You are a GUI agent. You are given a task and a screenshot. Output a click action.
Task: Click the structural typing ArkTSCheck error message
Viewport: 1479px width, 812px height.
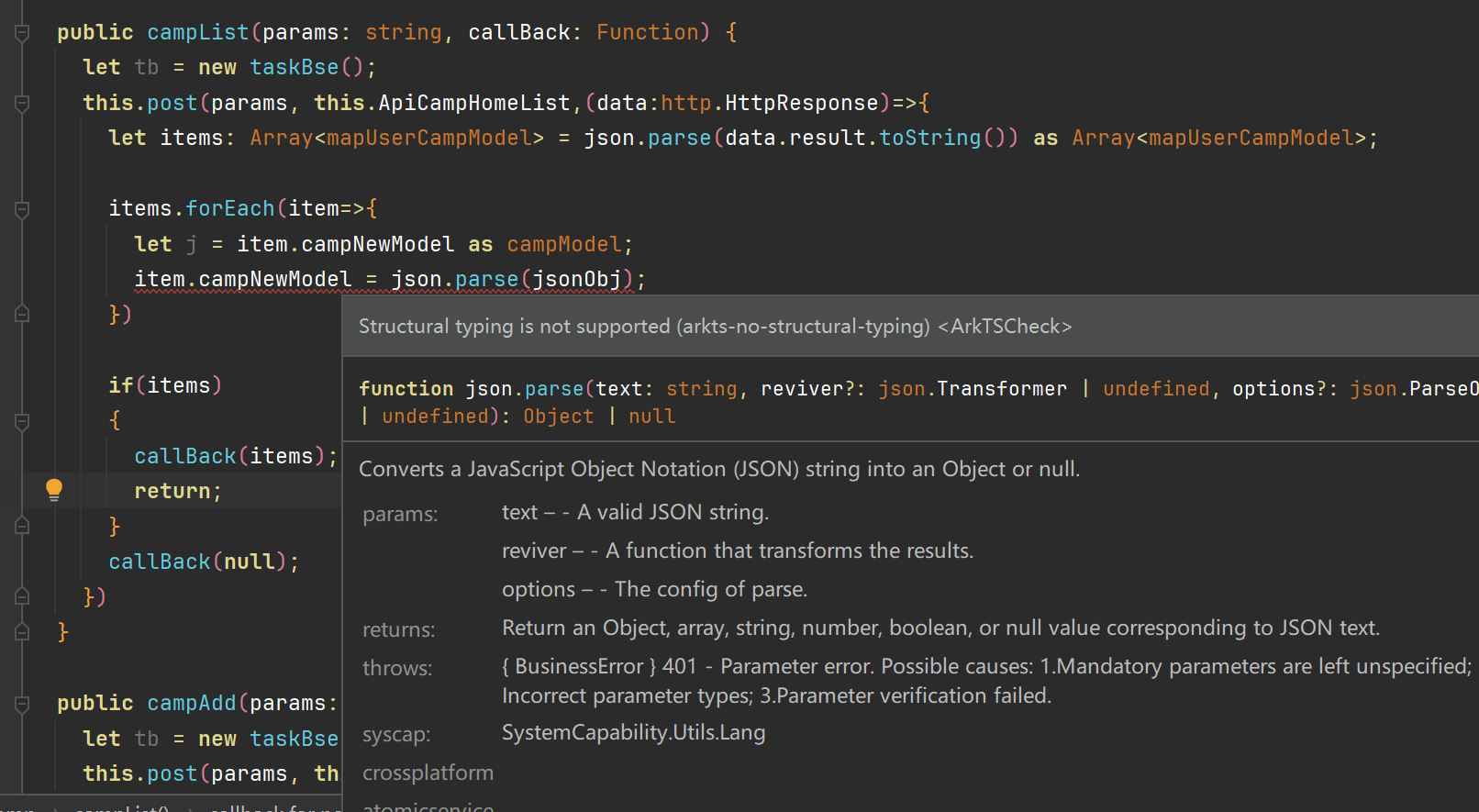pyautogui.click(x=715, y=327)
